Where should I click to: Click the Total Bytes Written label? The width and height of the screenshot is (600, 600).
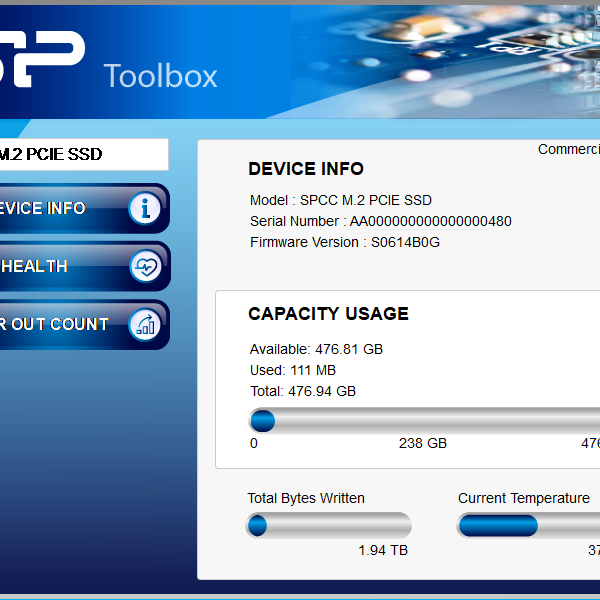(306, 498)
